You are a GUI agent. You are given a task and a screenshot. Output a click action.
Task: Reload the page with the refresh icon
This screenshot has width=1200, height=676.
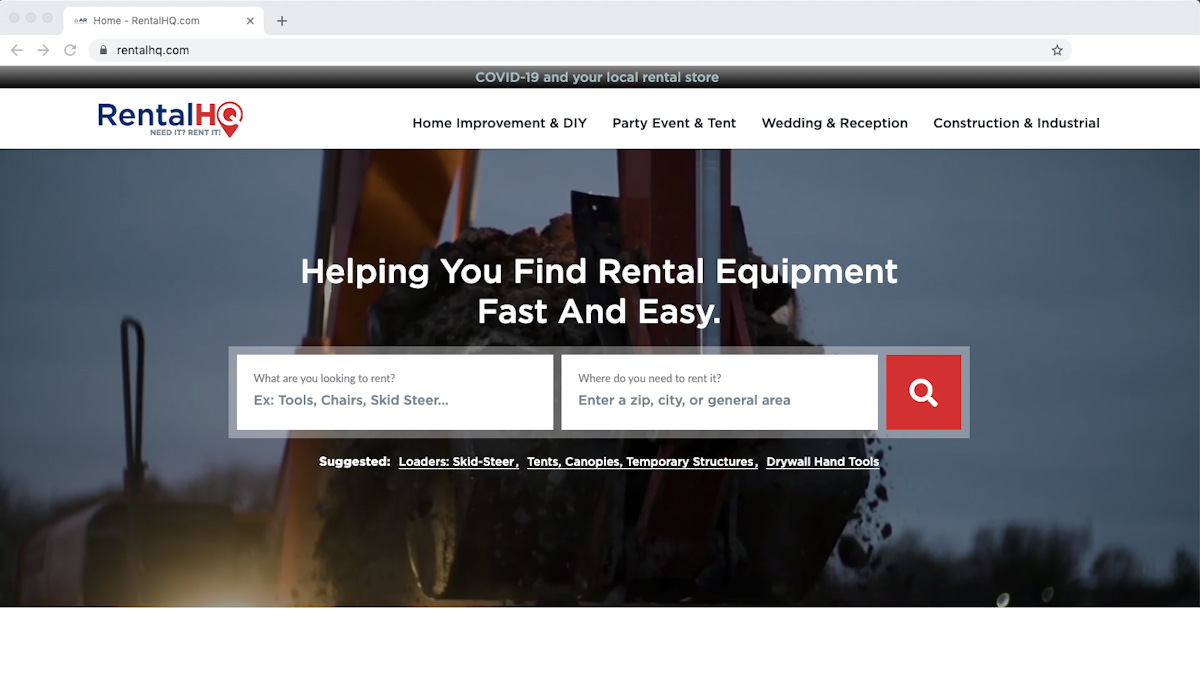tap(68, 50)
